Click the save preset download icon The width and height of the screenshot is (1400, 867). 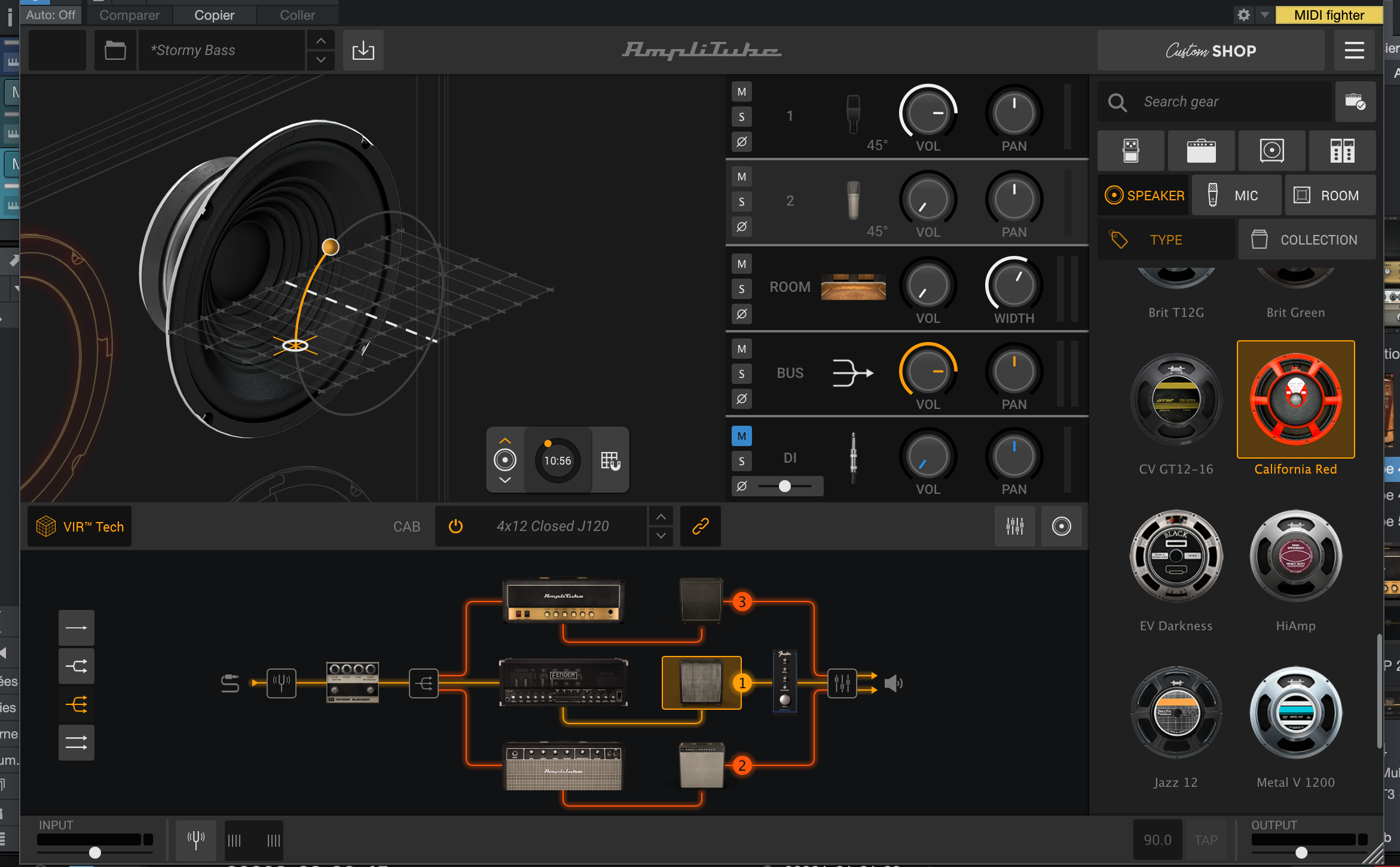tap(363, 50)
